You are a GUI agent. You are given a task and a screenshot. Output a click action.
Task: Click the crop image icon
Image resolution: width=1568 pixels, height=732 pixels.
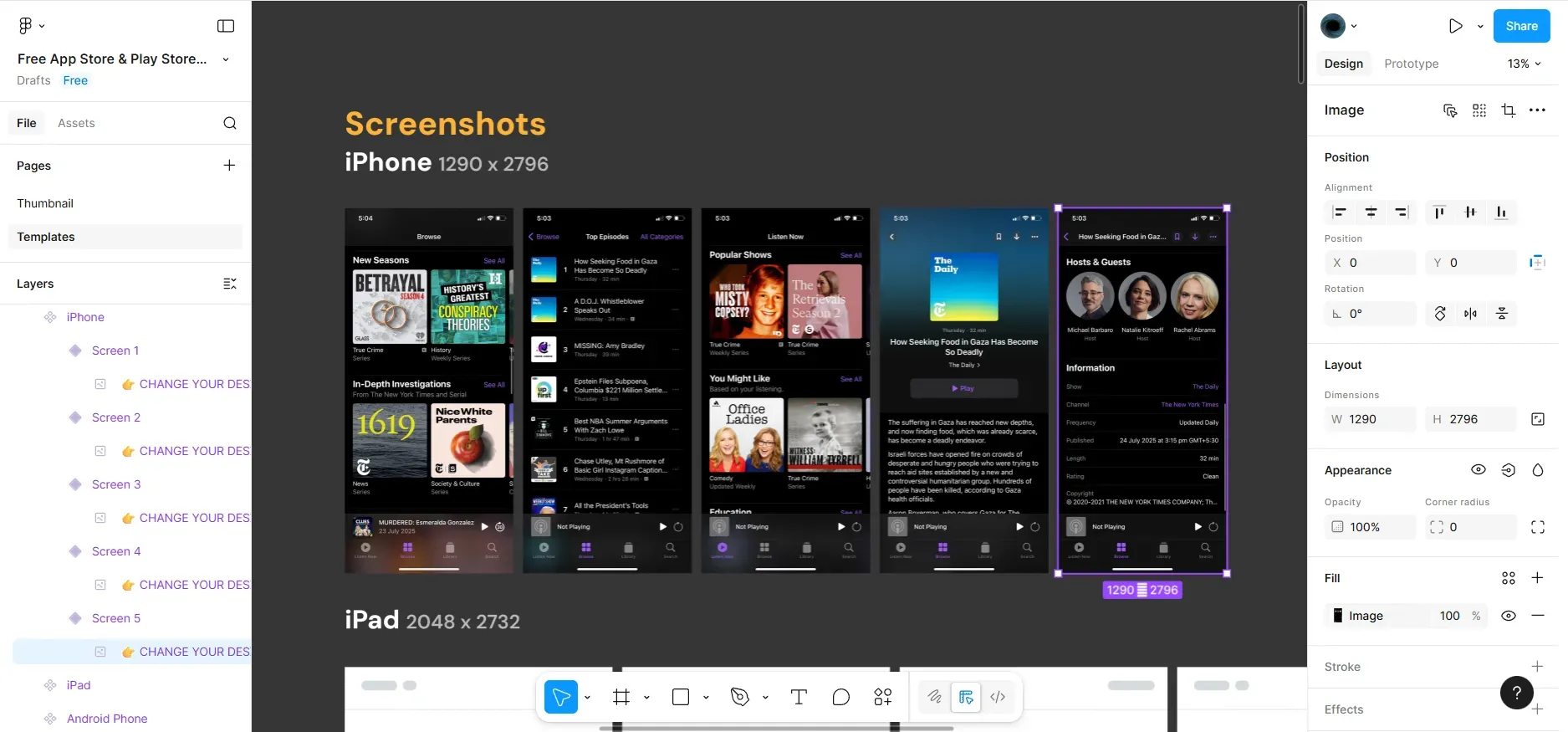1509,110
